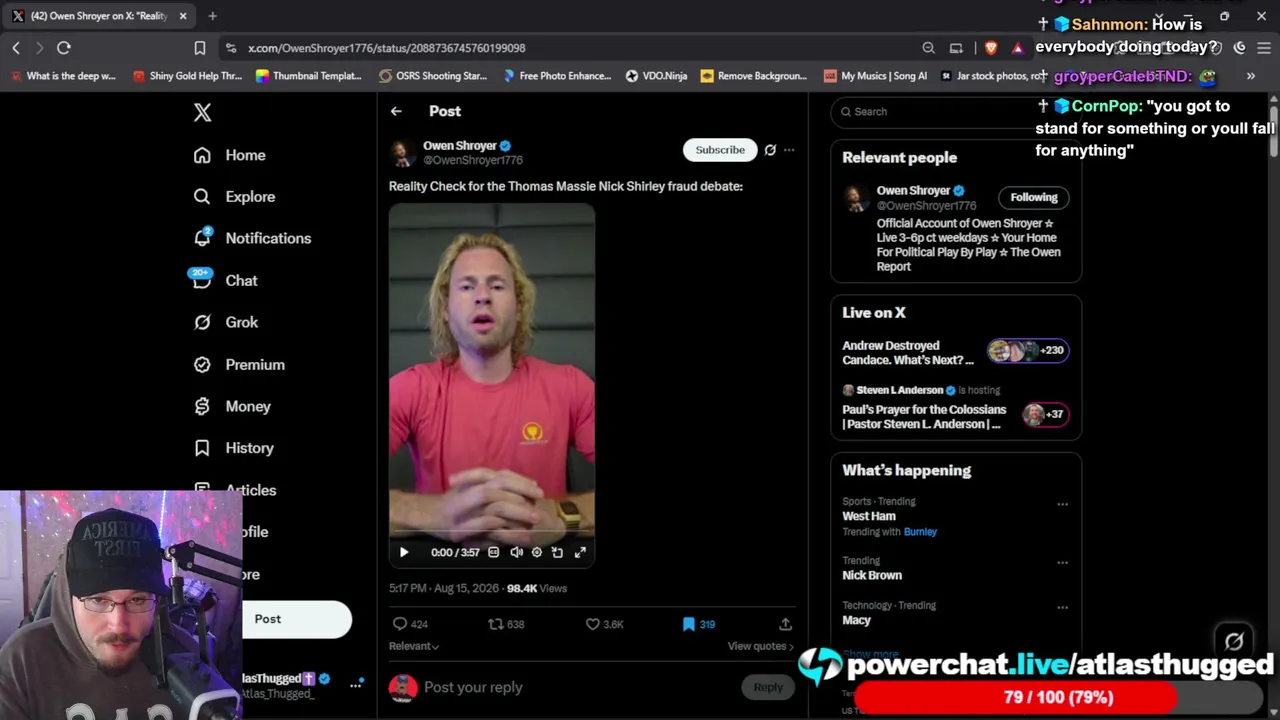Open Owen Shroyer's profile in Relevant people
This screenshot has width=1280, height=720.
click(913, 191)
